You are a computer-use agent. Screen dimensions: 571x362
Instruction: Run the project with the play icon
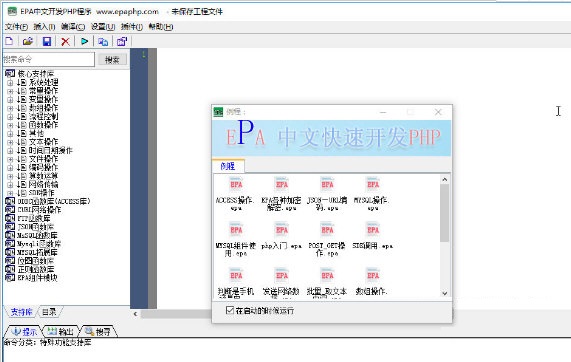[84, 41]
